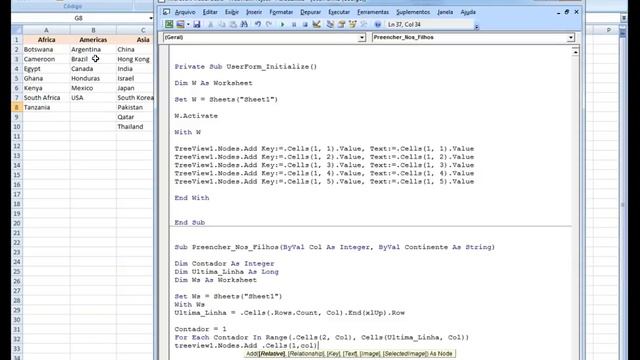Screen dimensions: 640x360
Task: Open the Executar menu
Action: (x=339, y=12)
